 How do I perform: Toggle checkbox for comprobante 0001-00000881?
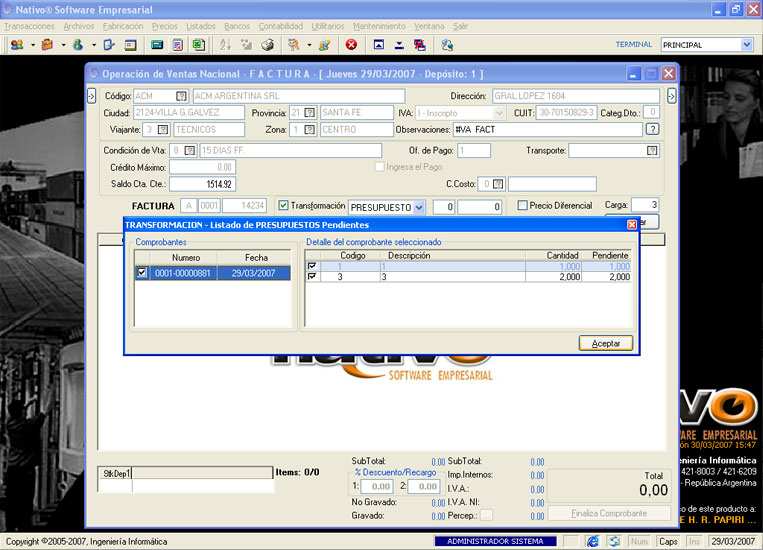coord(142,273)
